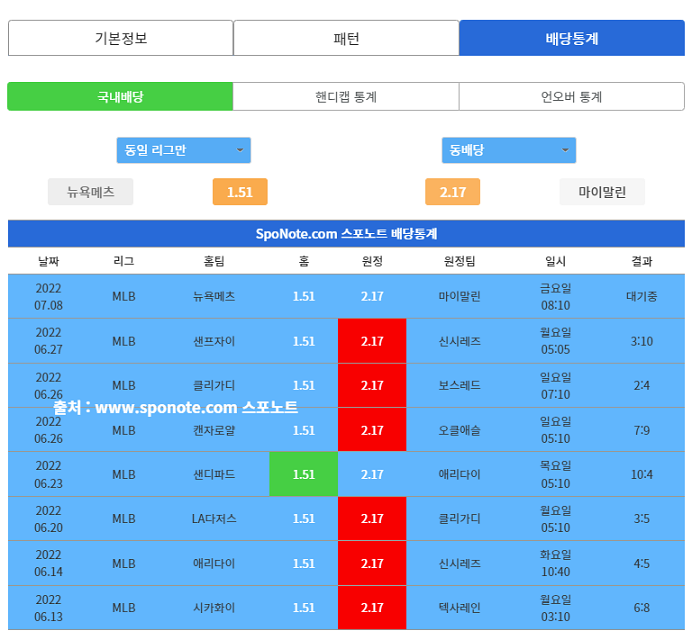The height and width of the screenshot is (640, 692).
Task: Click the 결과 column header
Action: coord(641,261)
